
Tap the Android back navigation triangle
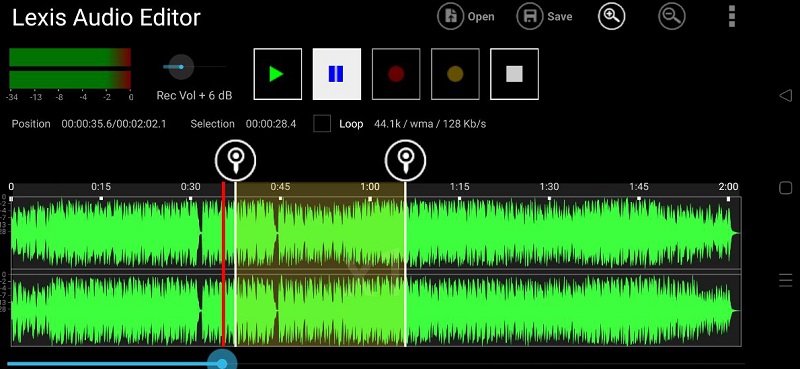(785, 95)
